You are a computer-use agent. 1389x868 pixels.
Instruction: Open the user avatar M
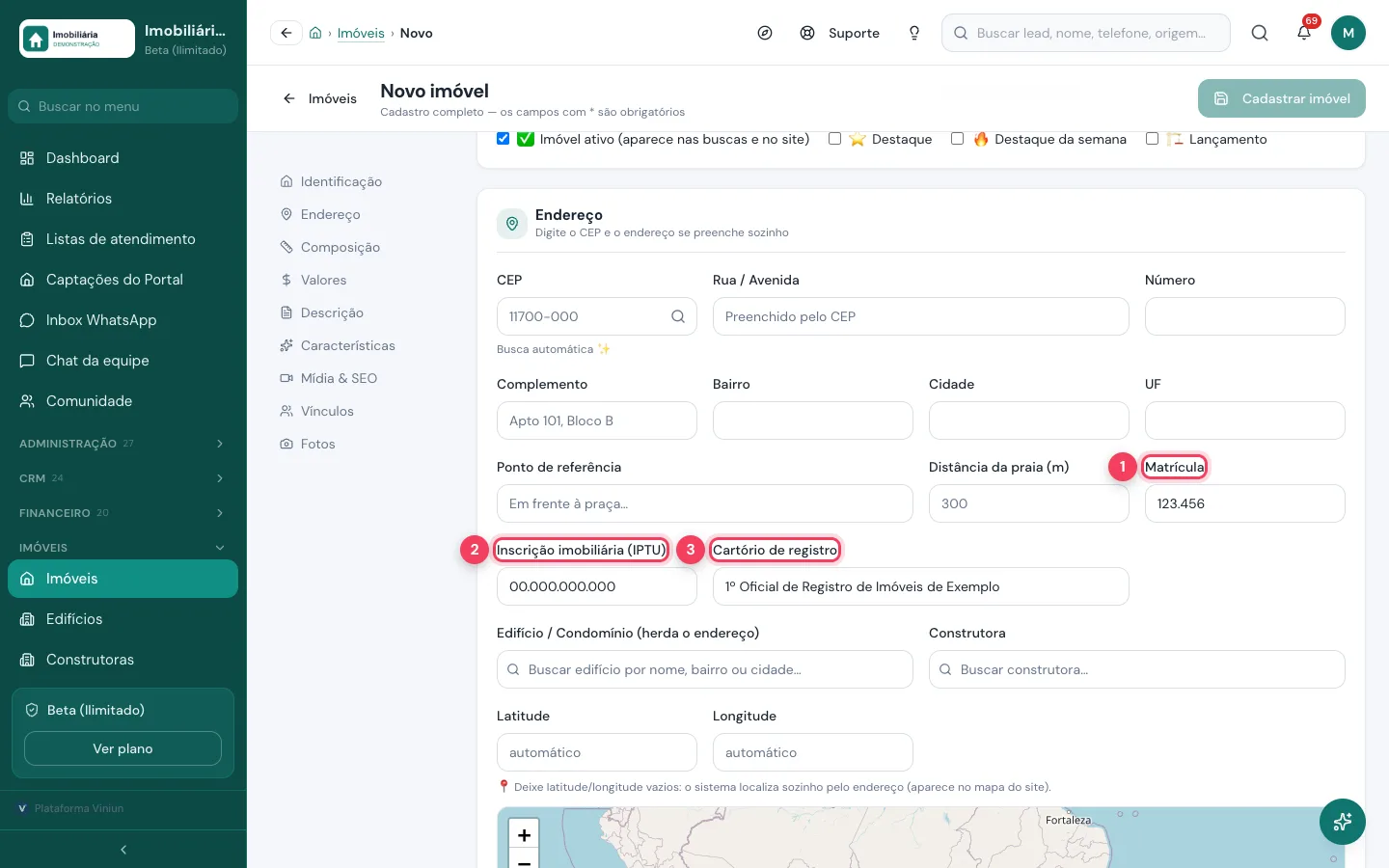click(1348, 33)
